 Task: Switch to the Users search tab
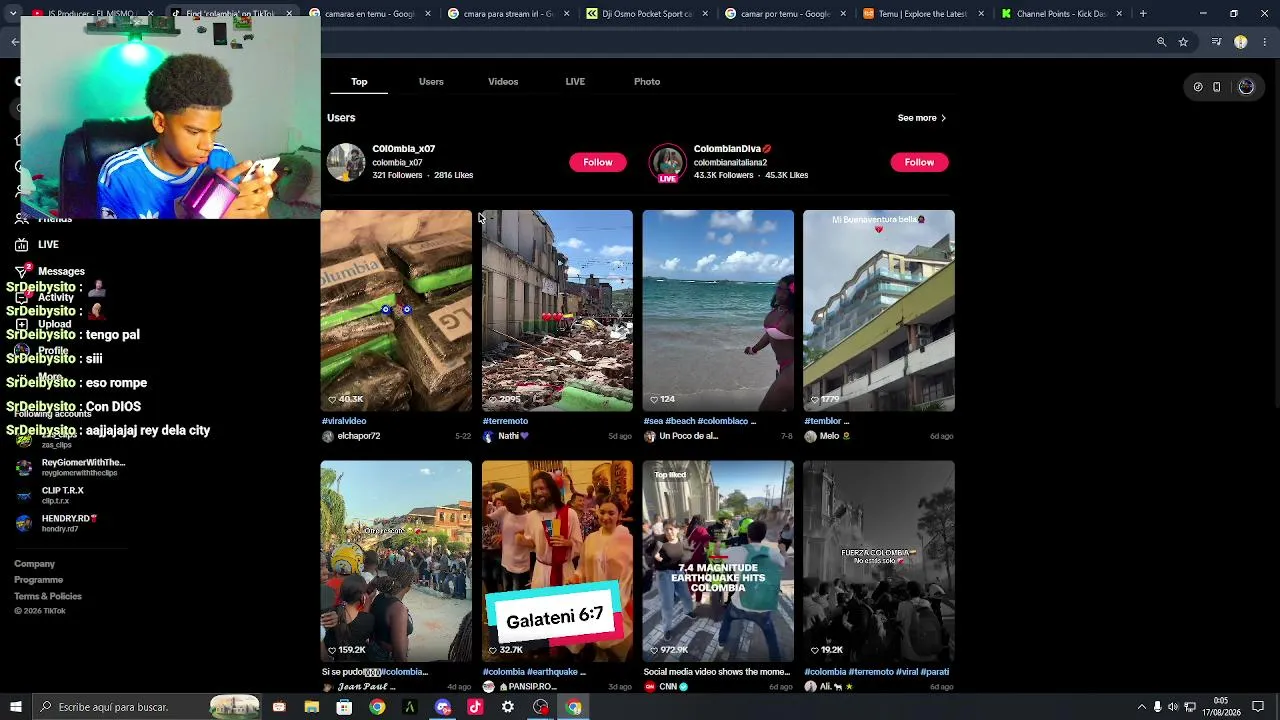[431, 82]
